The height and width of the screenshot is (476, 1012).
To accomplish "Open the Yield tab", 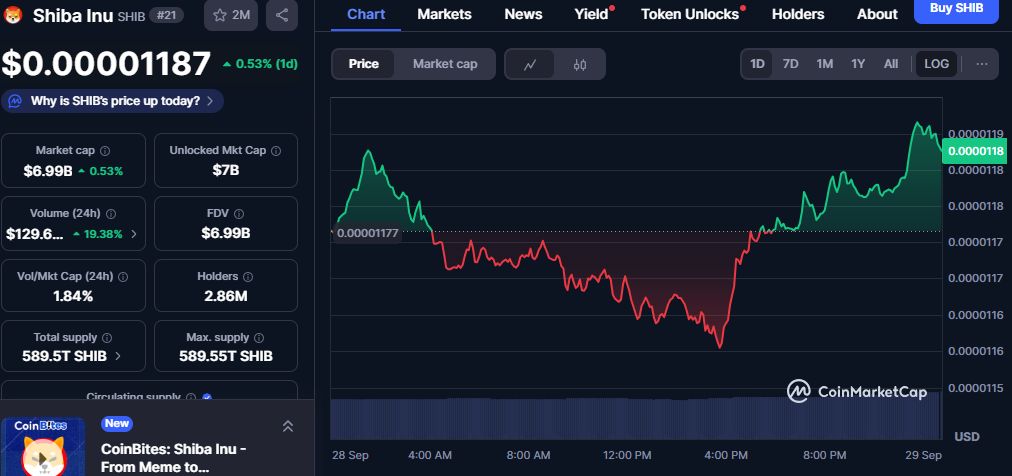I will (592, 14).
